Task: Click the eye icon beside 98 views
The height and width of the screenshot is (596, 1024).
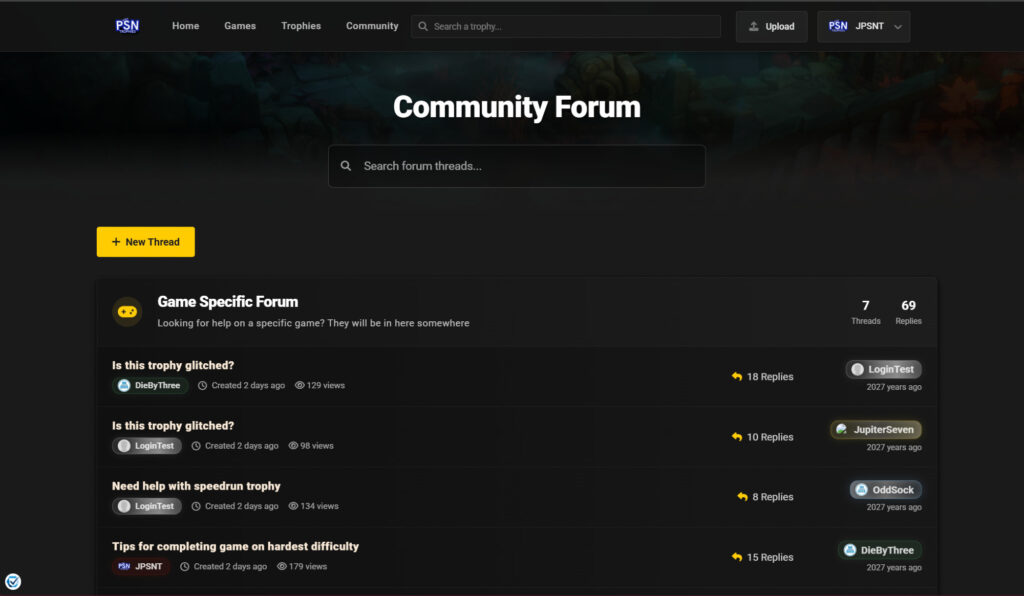Action: pos(293,446)
